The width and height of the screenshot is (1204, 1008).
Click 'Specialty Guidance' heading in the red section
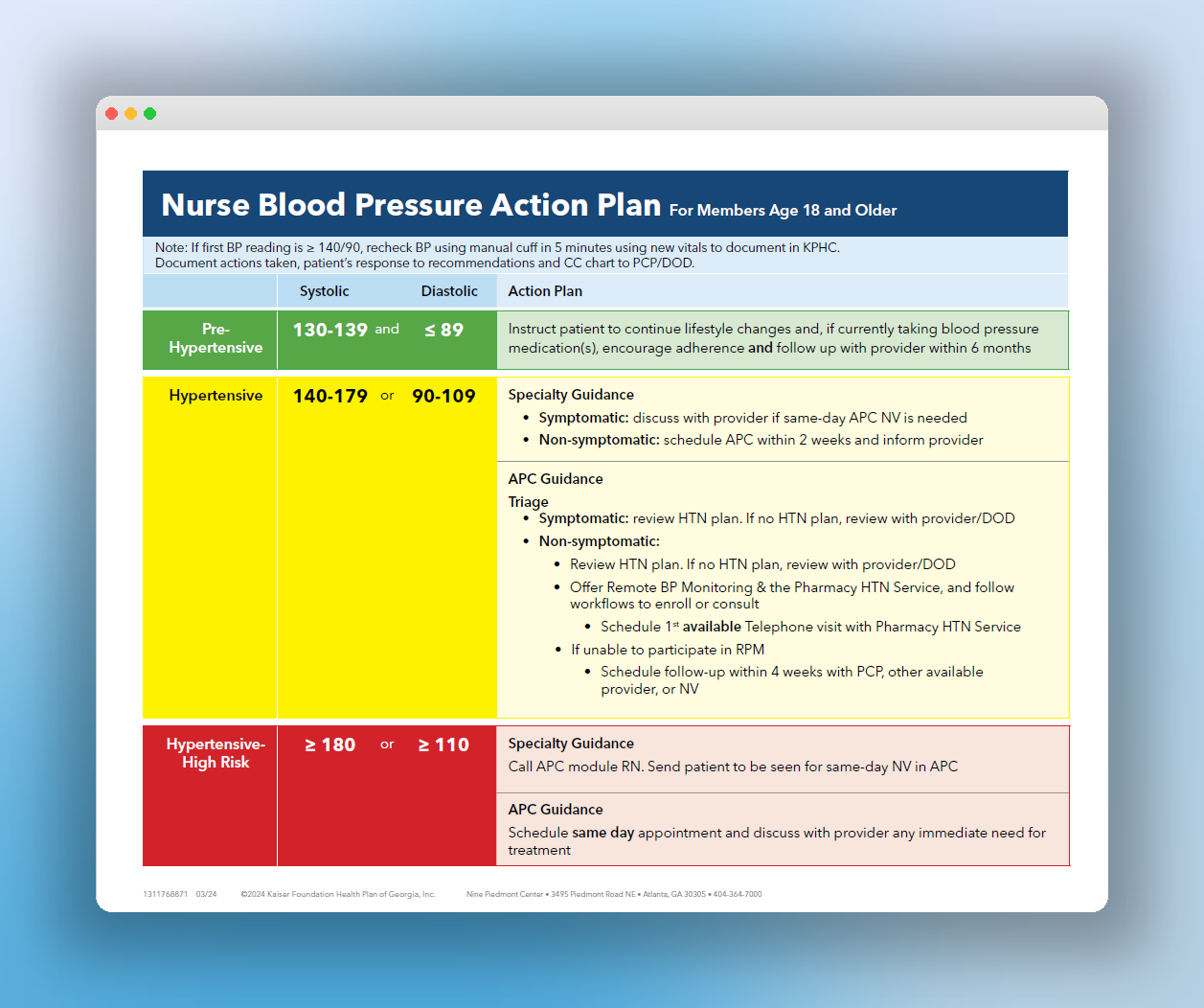tap(571, 744)
